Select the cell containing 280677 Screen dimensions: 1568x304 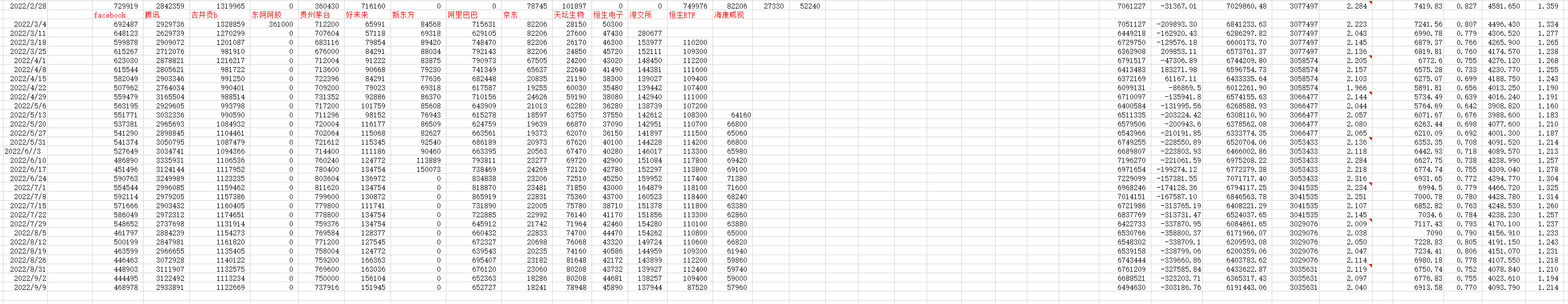[x=647, y=33]
